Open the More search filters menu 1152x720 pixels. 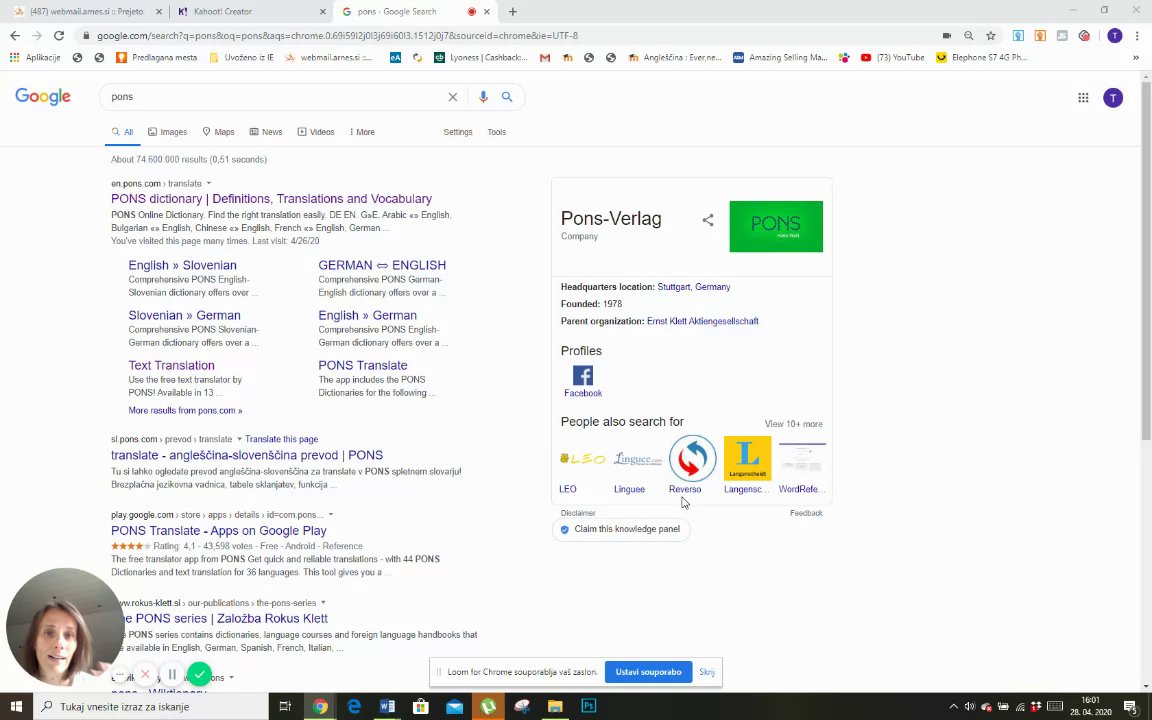click(362, 132)
